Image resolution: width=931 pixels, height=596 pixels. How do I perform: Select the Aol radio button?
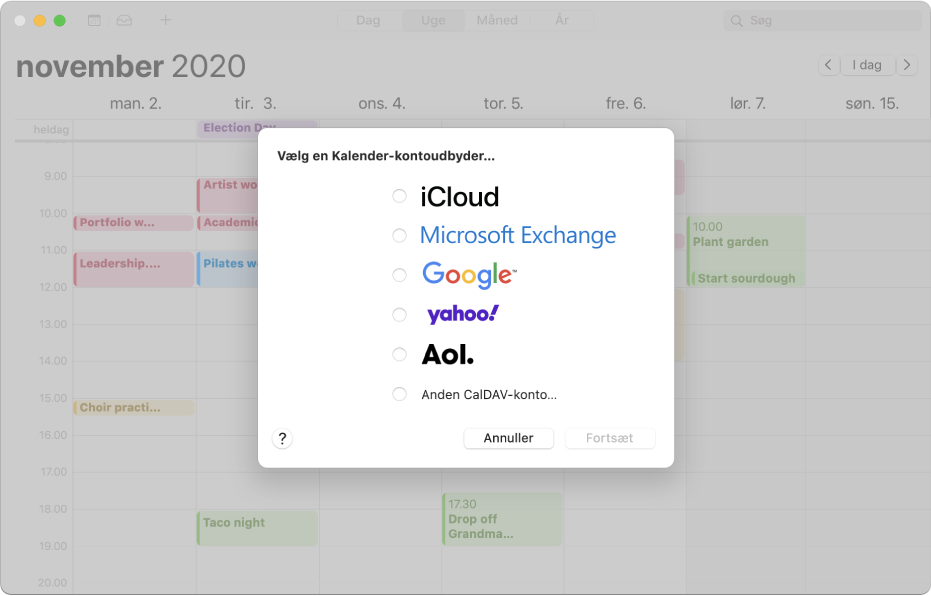tap(400, 354)
